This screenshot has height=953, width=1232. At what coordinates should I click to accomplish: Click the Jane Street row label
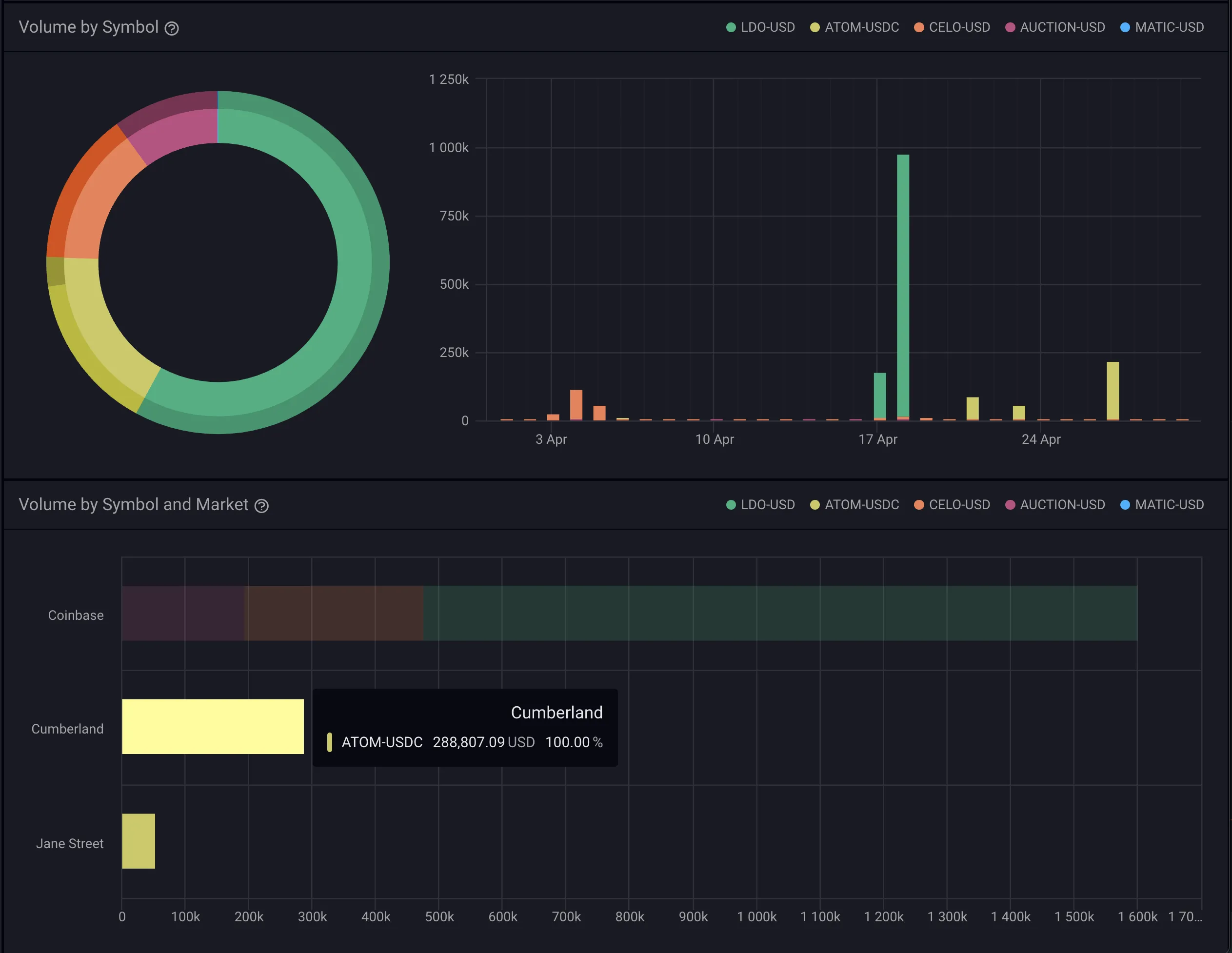coord(70,843)
